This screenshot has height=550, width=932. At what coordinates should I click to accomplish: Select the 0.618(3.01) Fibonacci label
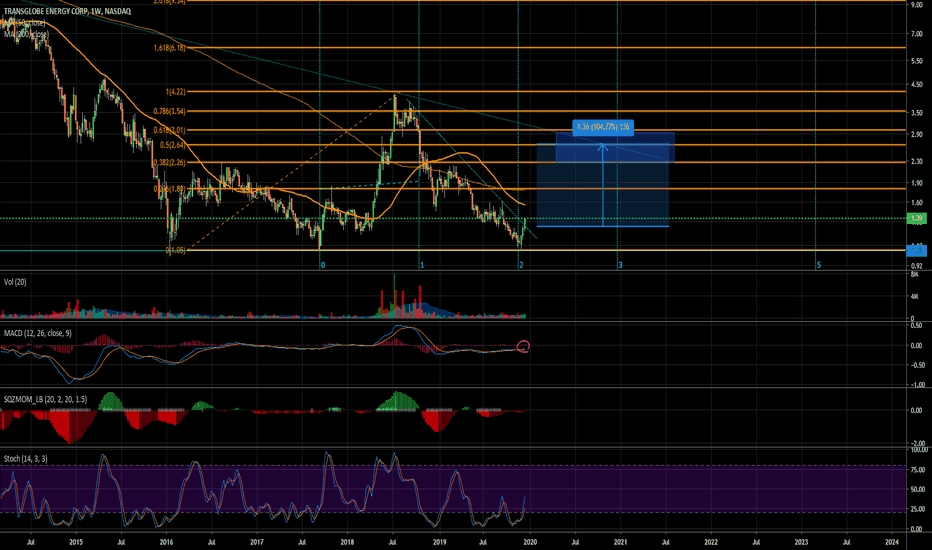[169, 130]
